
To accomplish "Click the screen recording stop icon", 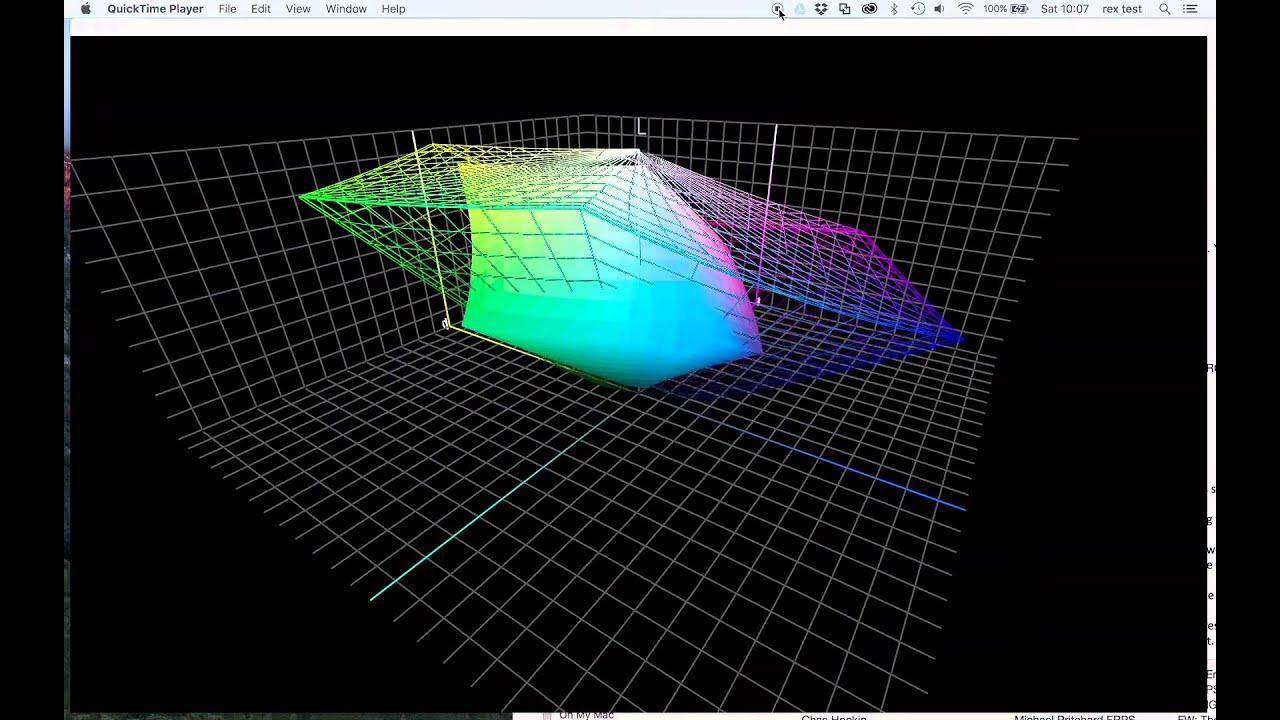I will pyautogui.click(x=777, y=9).
